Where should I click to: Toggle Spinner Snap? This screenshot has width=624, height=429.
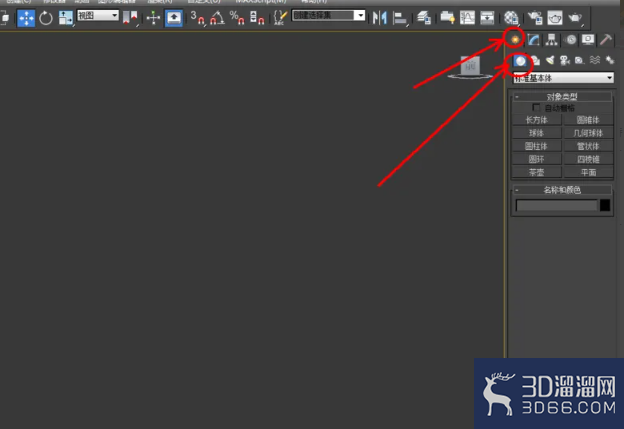[x=257, y=18]
